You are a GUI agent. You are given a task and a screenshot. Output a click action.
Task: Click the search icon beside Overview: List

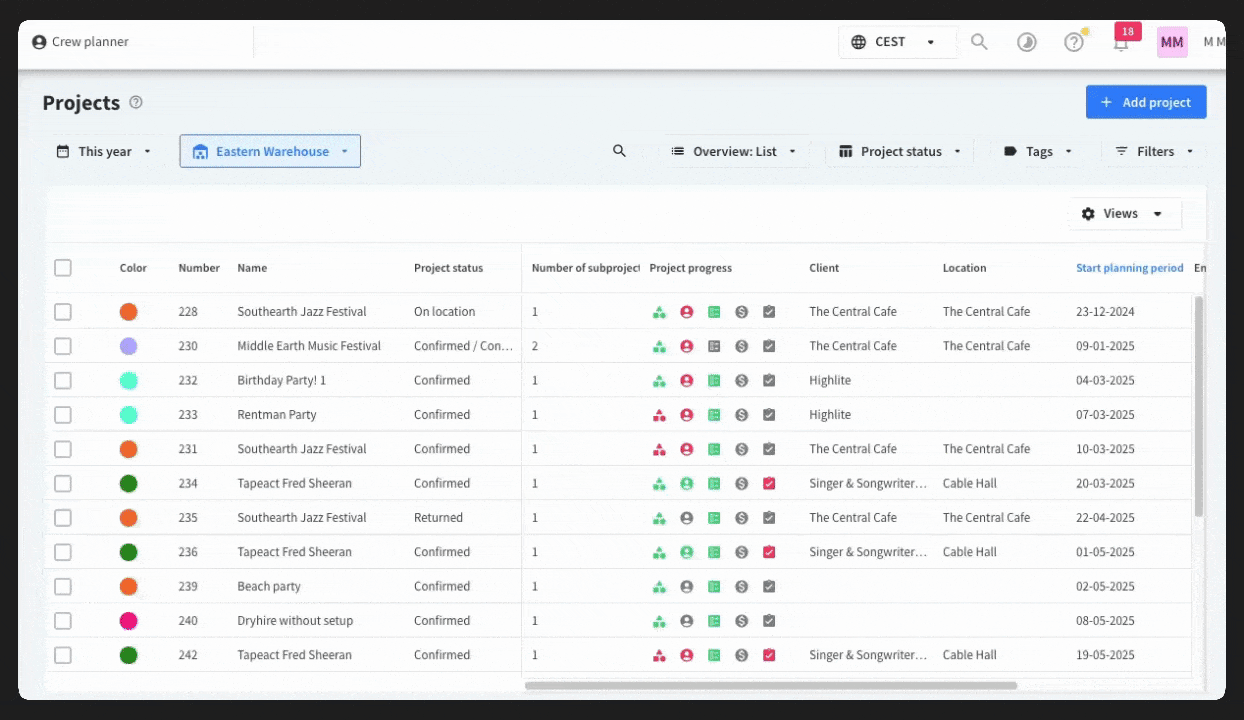click(x=619, y=151)
